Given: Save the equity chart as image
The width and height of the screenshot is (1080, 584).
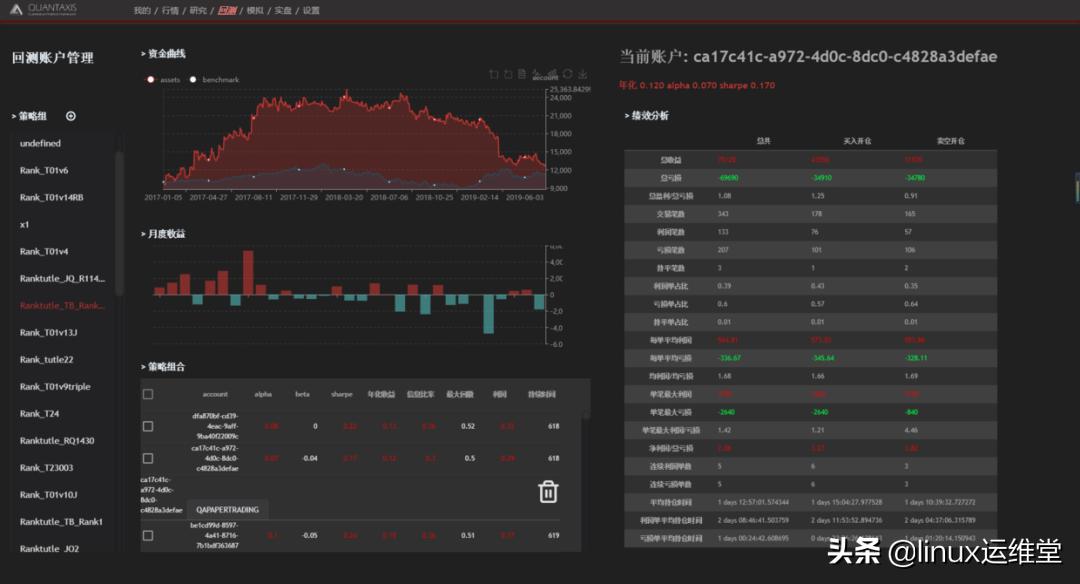Looking at the screenshot, I should point(583,74).
